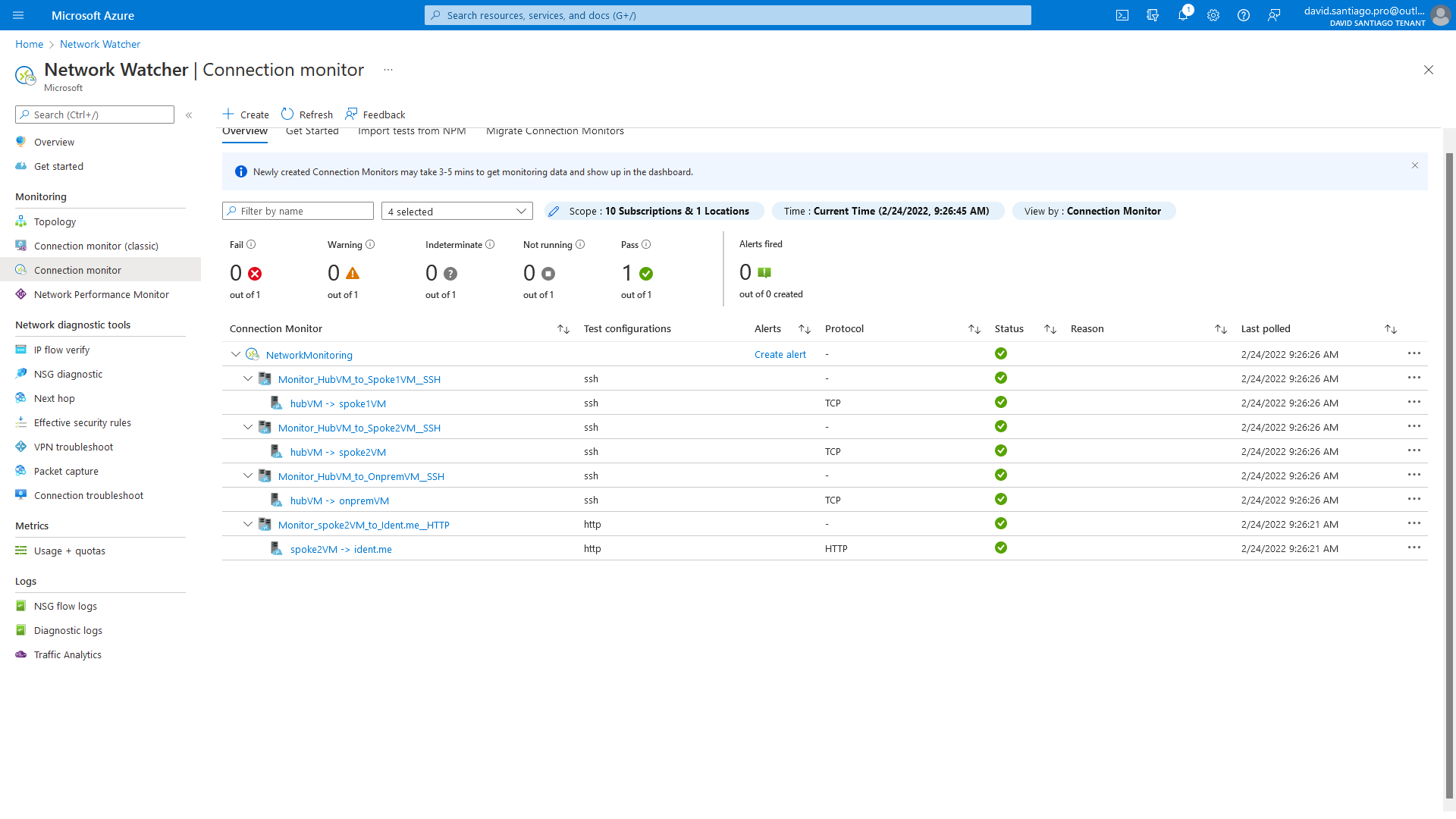Open portal settings gear

point(1213,15)
